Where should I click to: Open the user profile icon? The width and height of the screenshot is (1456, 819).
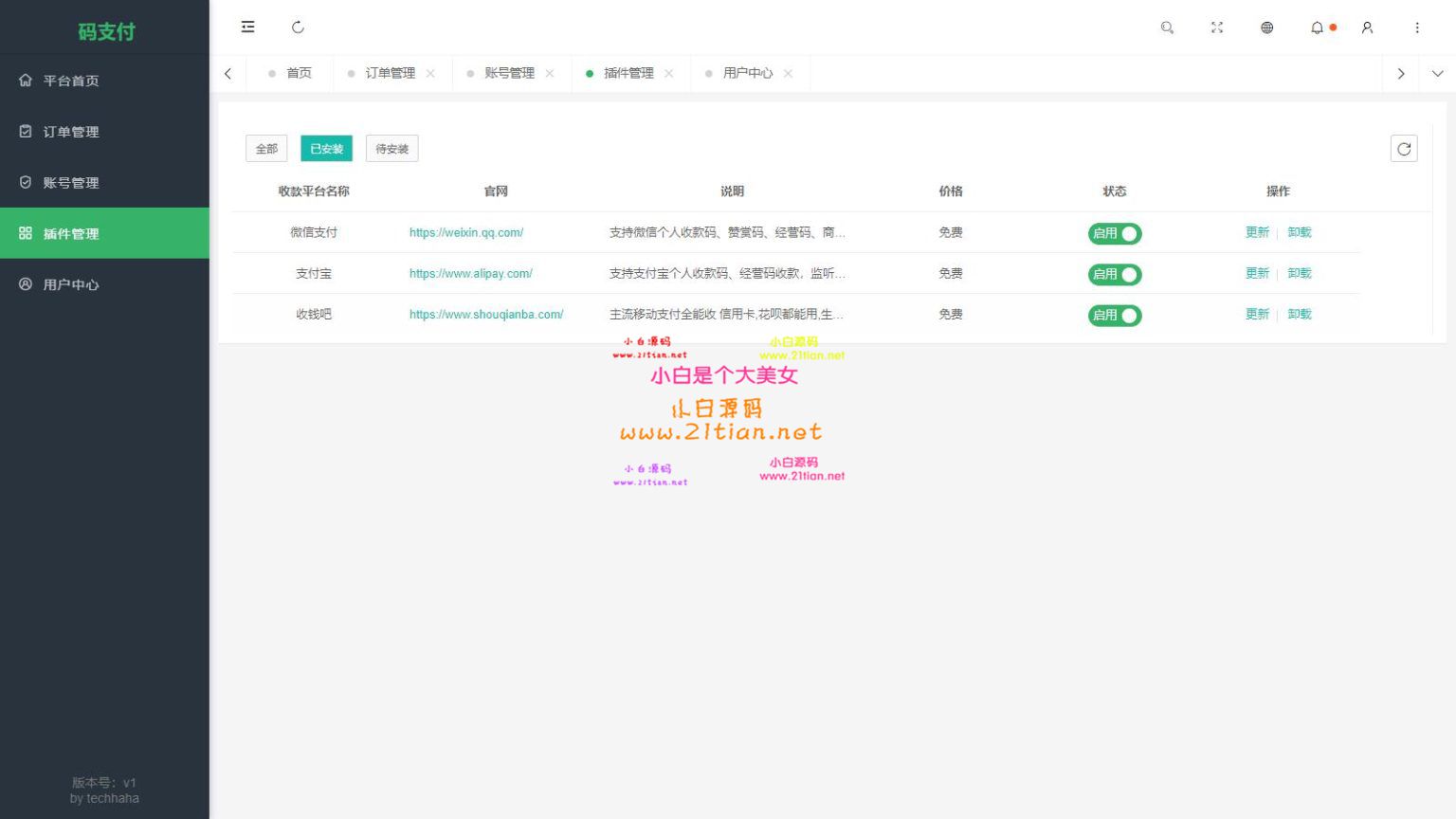1367,27
